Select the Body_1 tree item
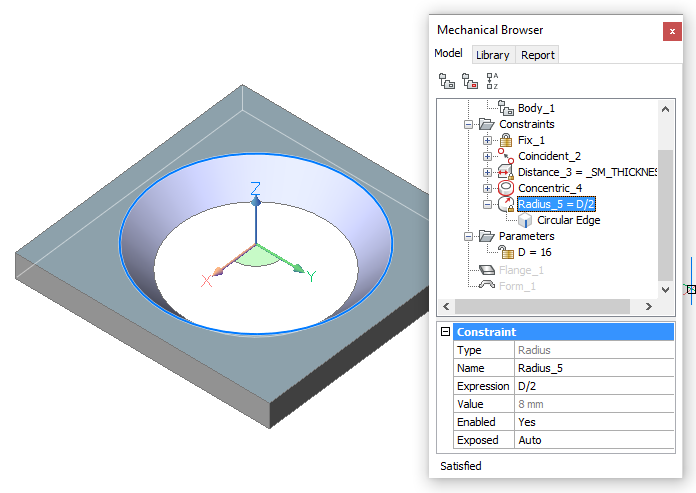Viewport: 696px width, 493px height. 535,108
